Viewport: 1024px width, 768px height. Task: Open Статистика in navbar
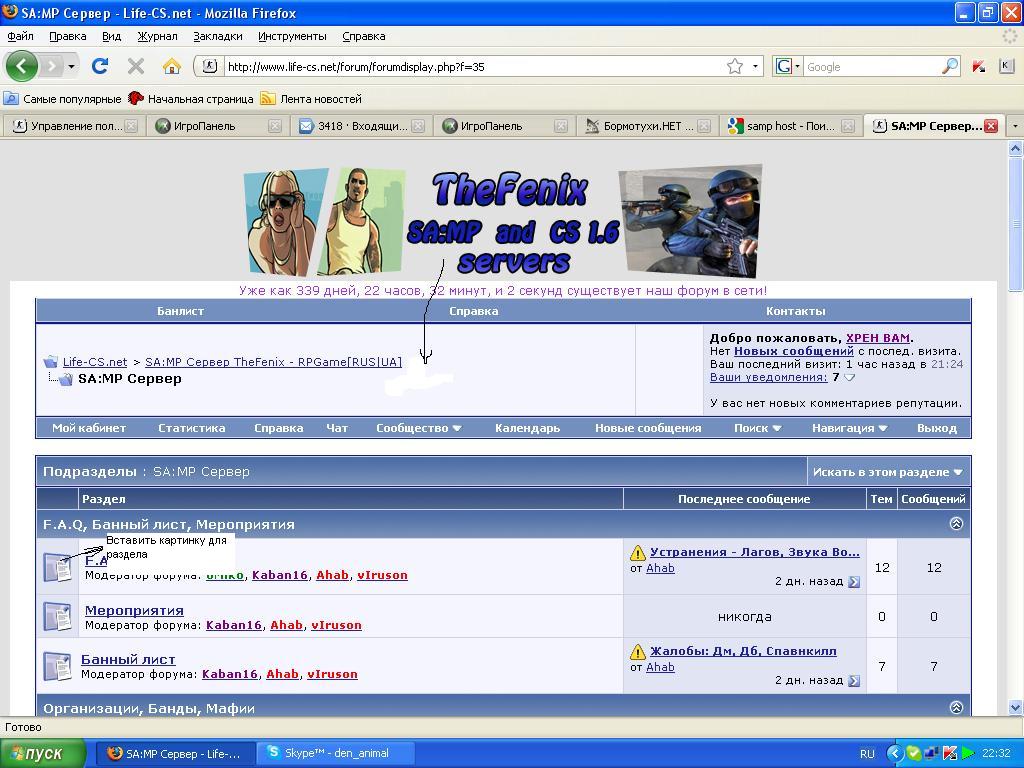(x=191, y=428)
